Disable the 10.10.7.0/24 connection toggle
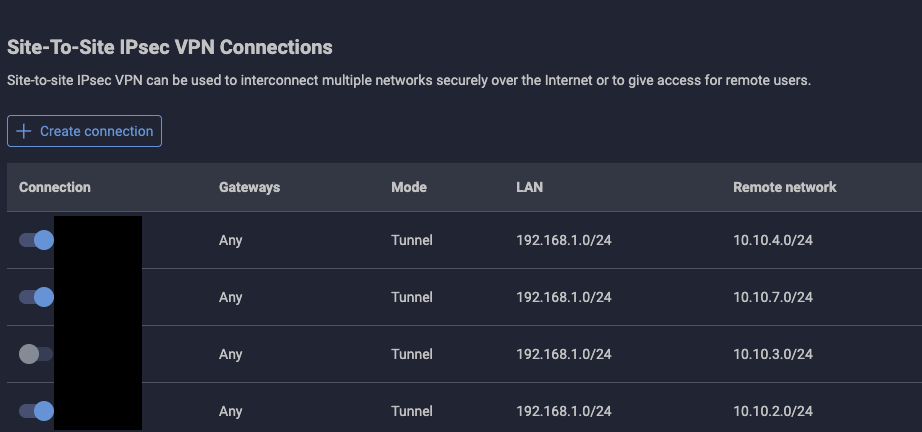 pyautogui.click(x=36, y=297)
